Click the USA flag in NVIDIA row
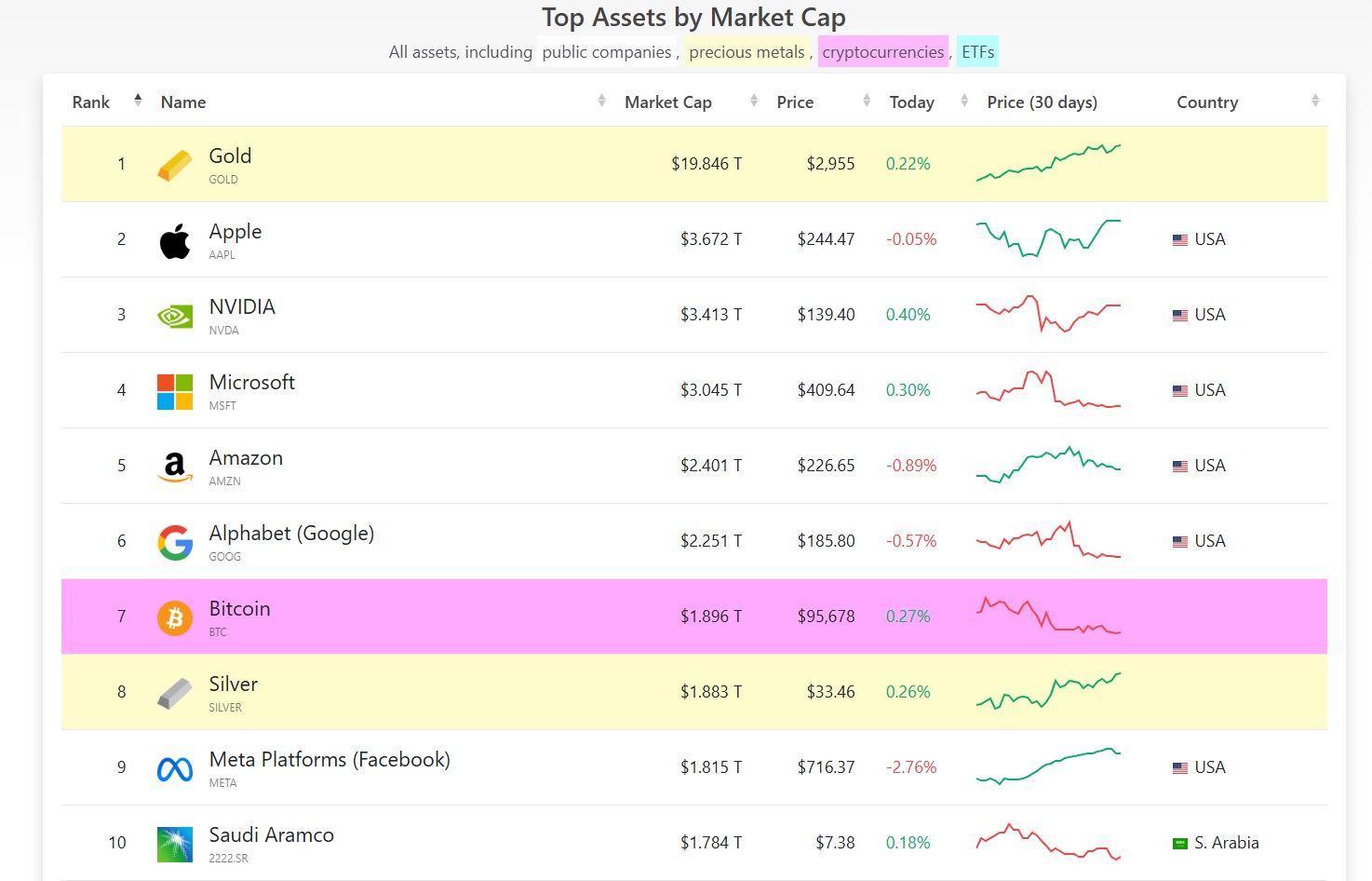 [1180, 316]
